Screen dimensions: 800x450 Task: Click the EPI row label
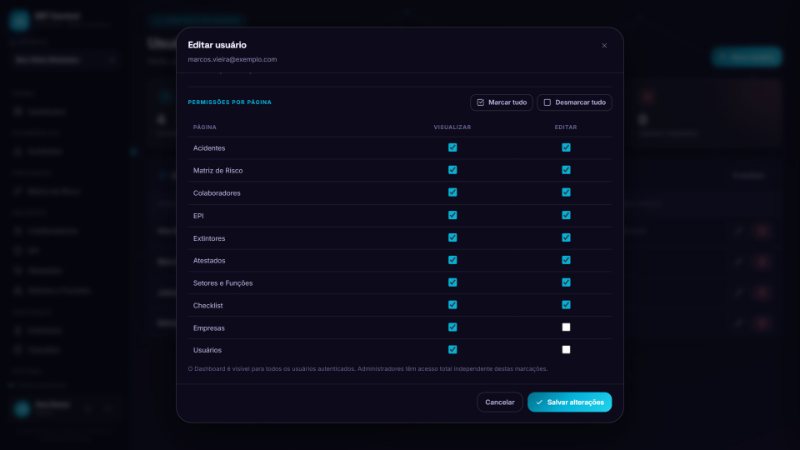198,216
